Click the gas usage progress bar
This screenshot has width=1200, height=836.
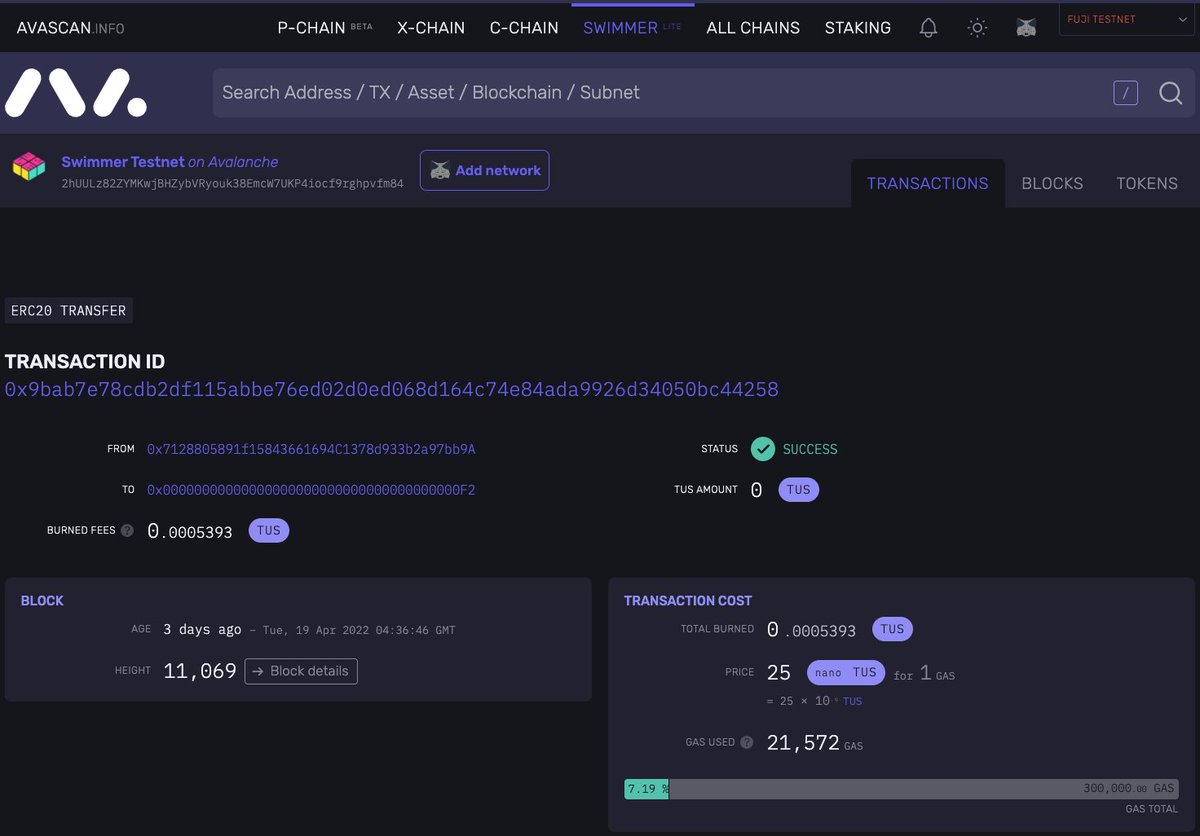tap(901, 789)
